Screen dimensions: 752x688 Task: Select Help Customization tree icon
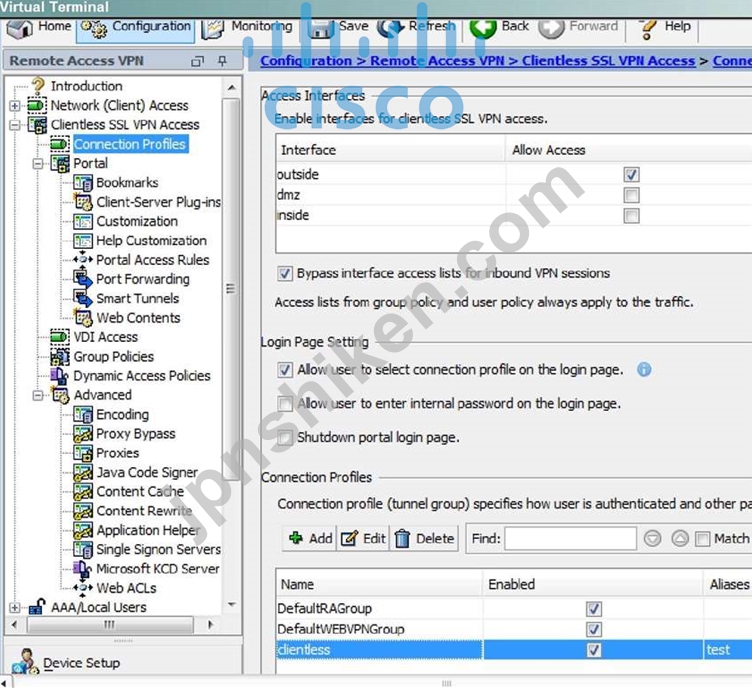(x=83, y=241)
